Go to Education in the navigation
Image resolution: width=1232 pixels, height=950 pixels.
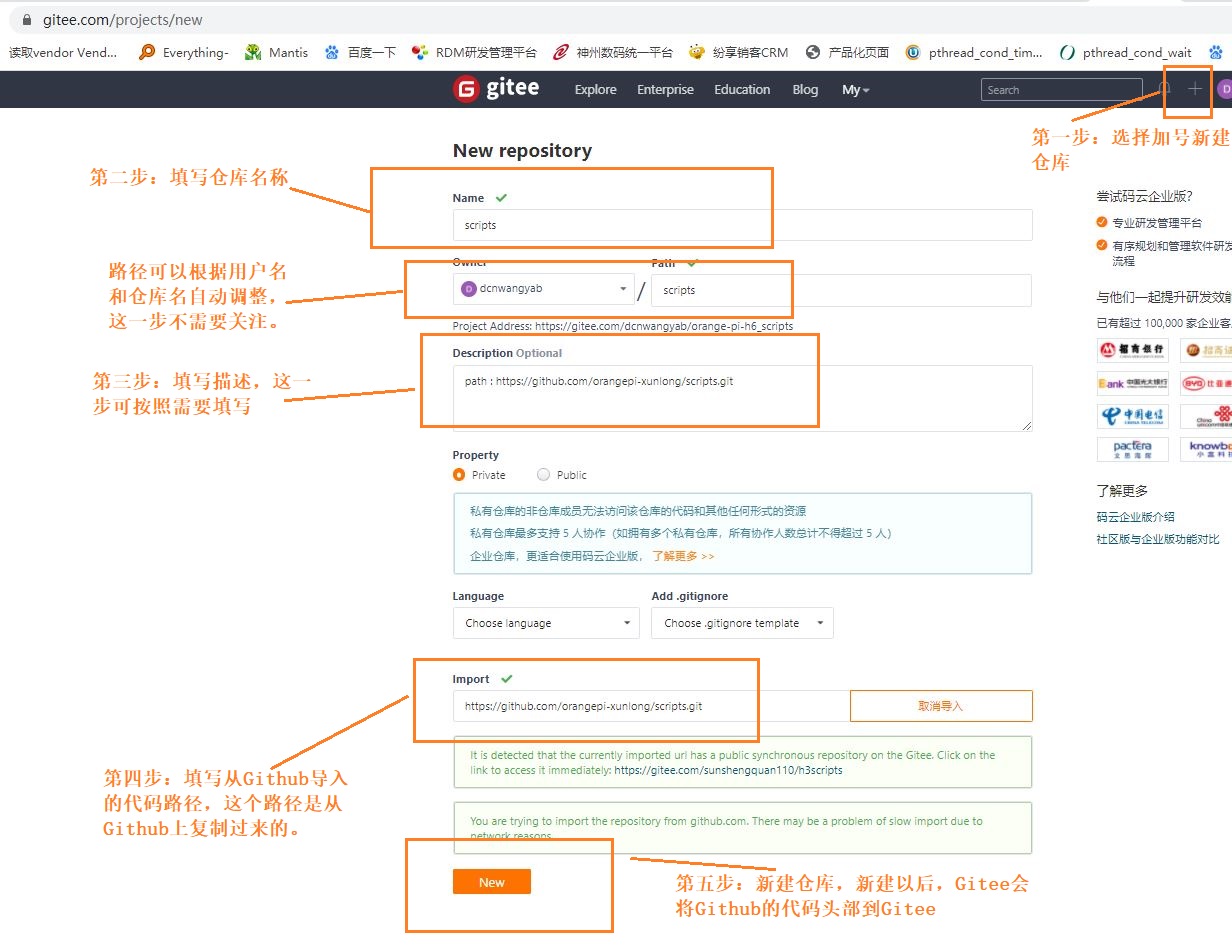(742, 90)
